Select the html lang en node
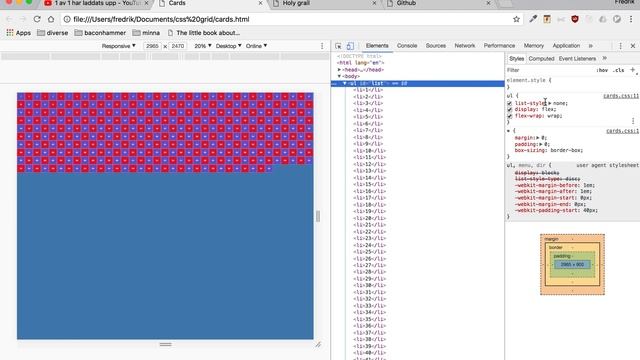Viewport: 640px width, 360px height. (x=360, y=63)
